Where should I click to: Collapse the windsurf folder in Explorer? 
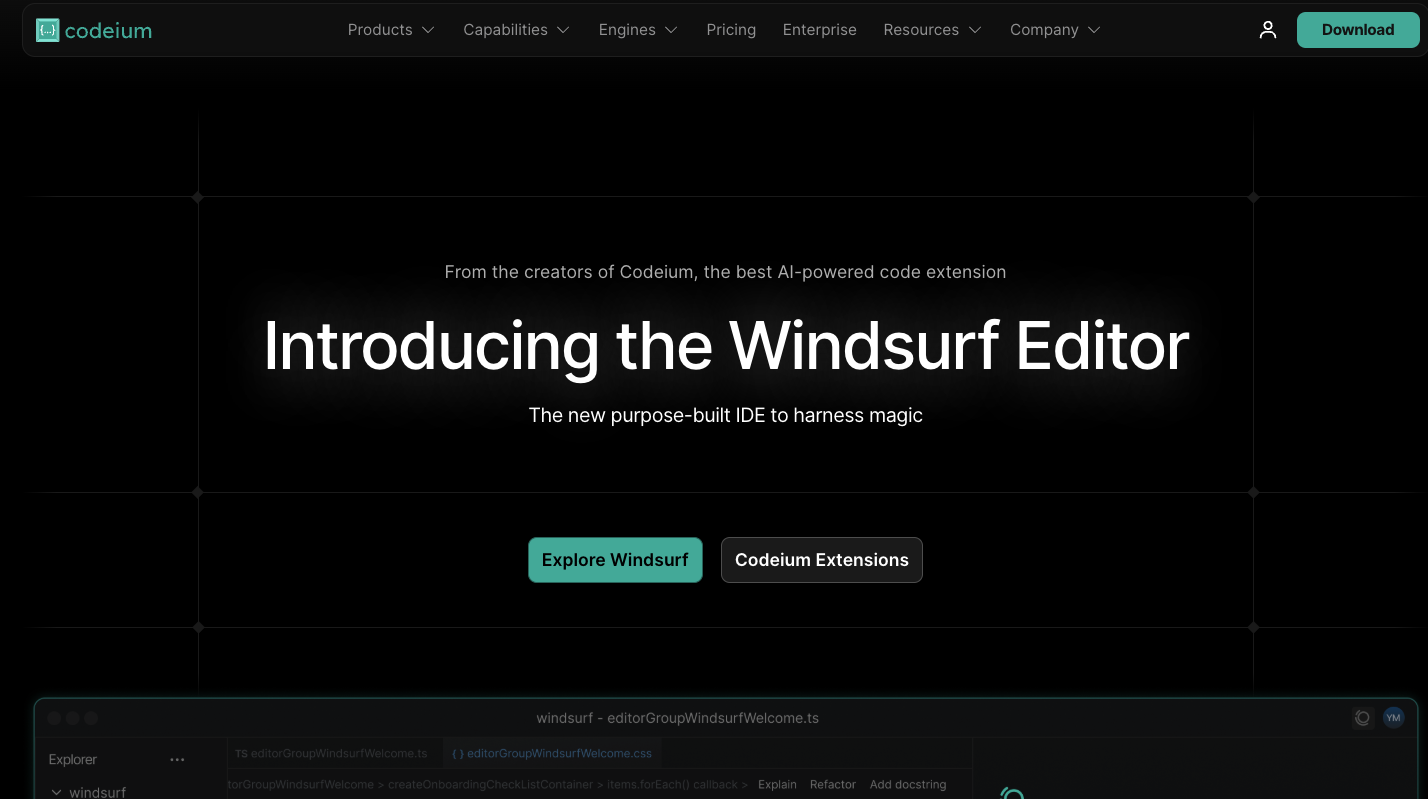pyautogui.click(x=56, y=792)
